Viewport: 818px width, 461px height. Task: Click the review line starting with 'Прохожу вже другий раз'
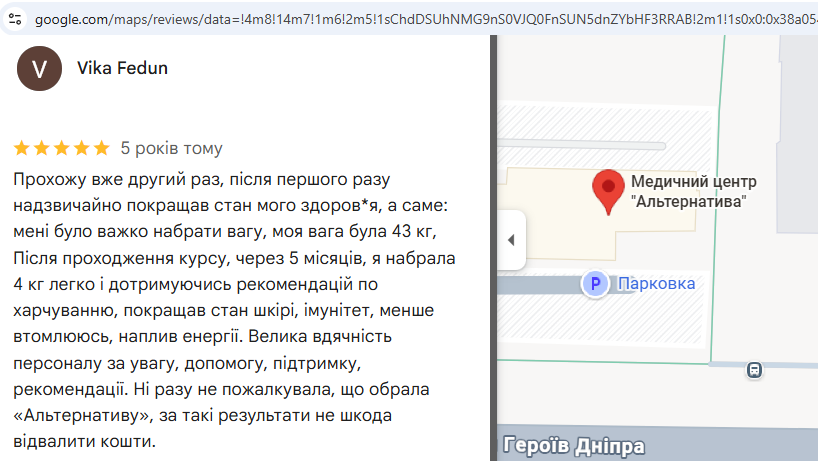(202, 179)
